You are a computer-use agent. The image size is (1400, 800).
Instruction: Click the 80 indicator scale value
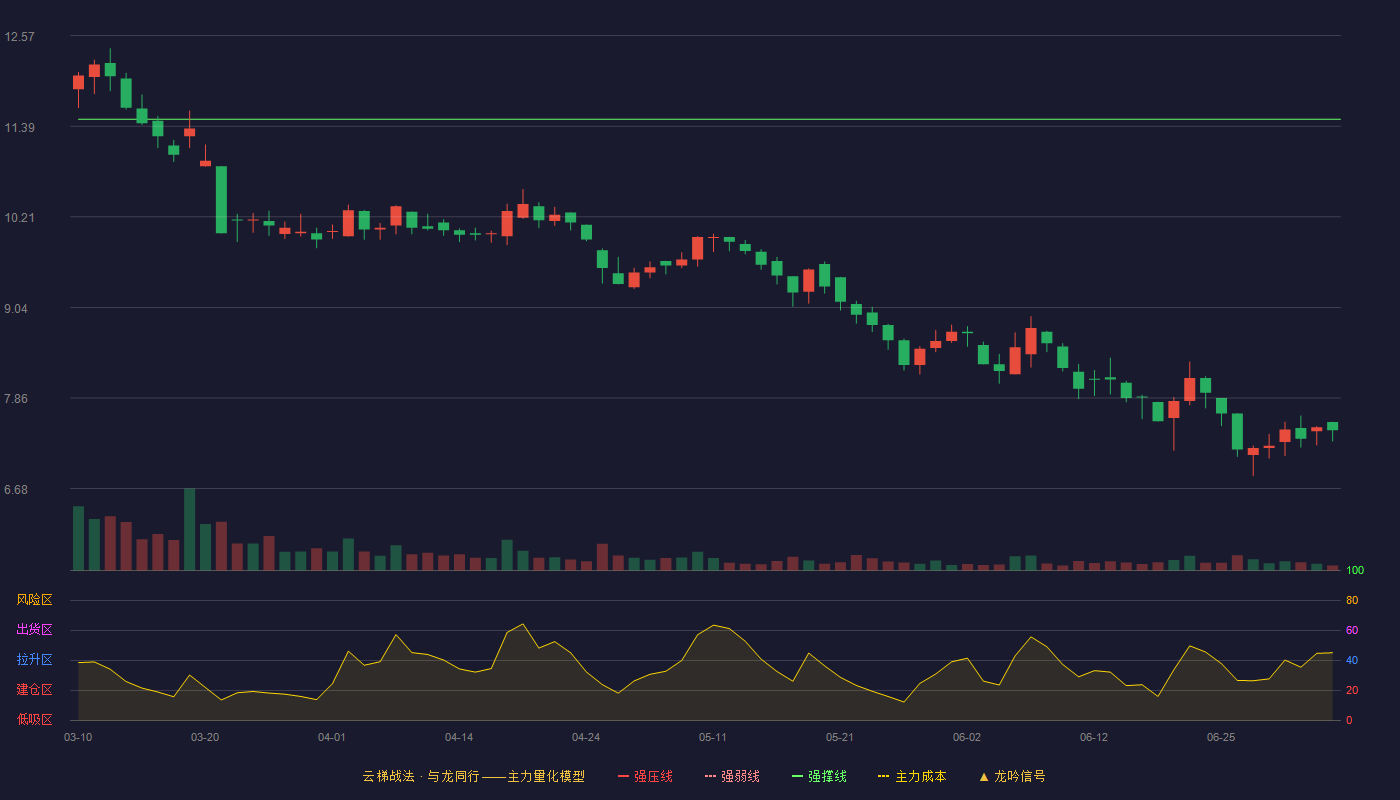1352,600
